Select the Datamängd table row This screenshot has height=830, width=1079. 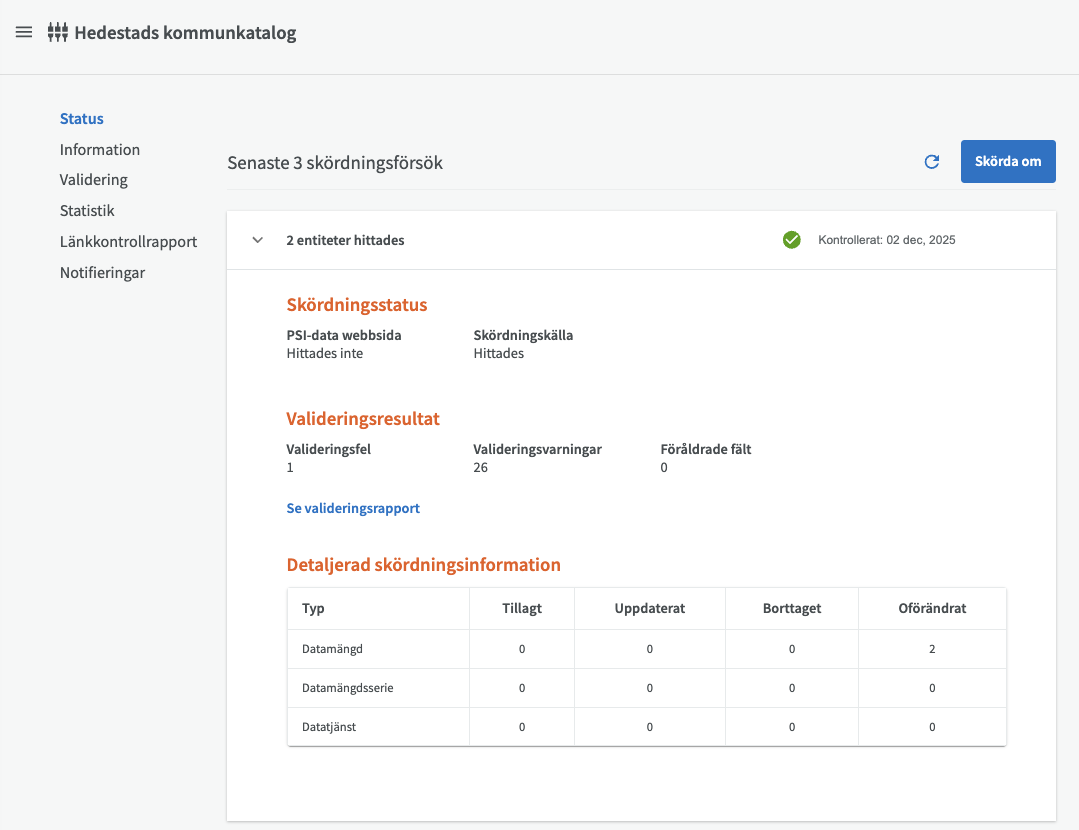pos(332,649)
